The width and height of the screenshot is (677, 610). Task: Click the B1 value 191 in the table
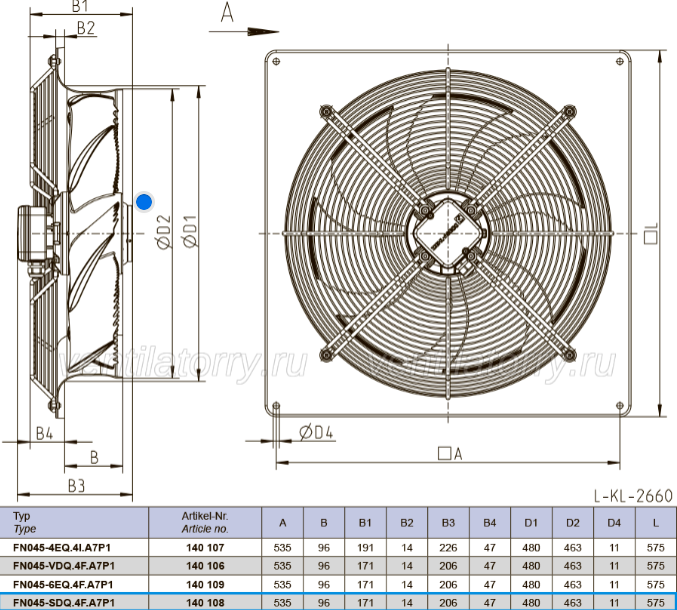(365, 548)
